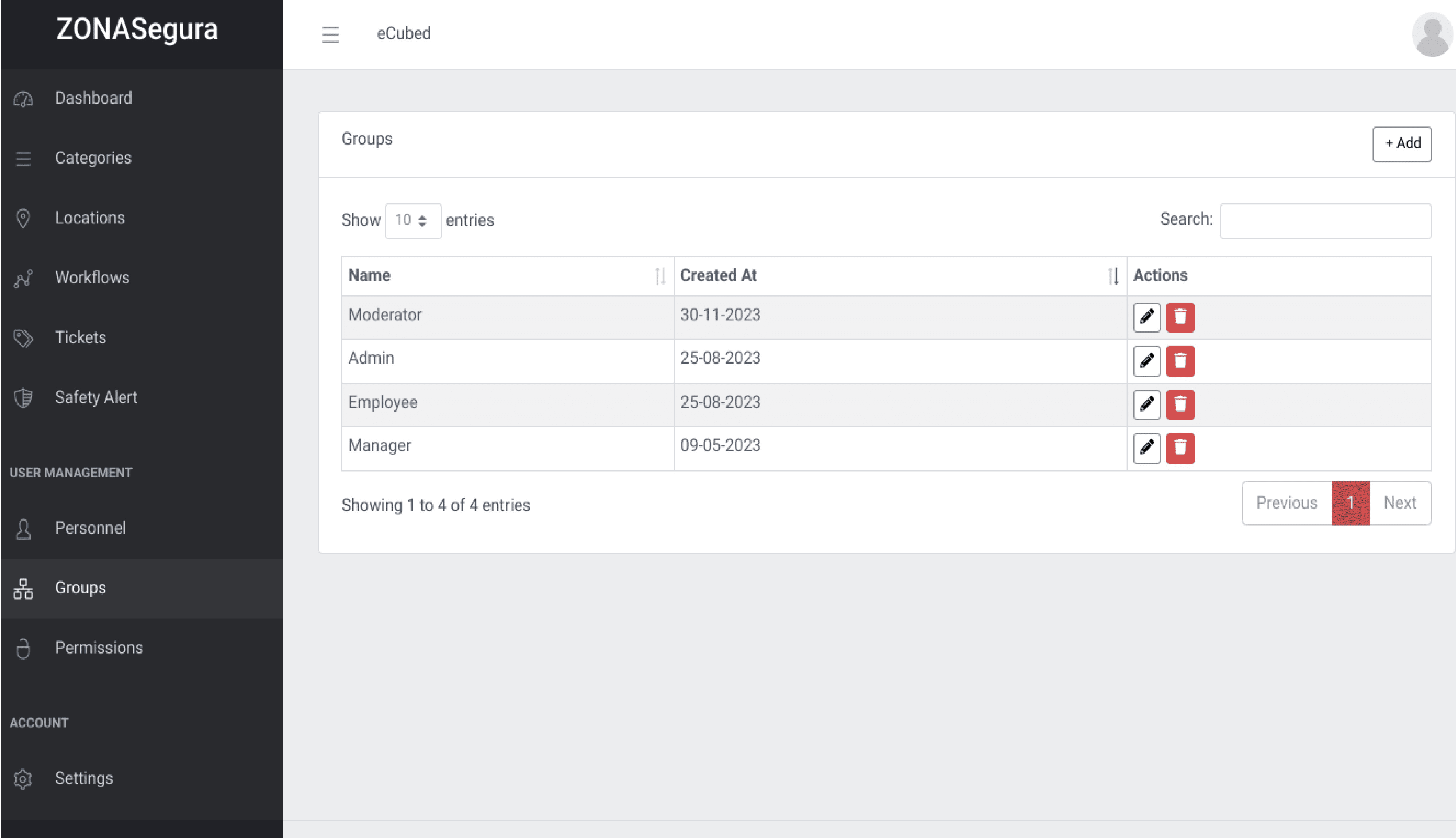Open Personnel under User Management
This screenshot has height=838, width=1456.
[142, 528]
